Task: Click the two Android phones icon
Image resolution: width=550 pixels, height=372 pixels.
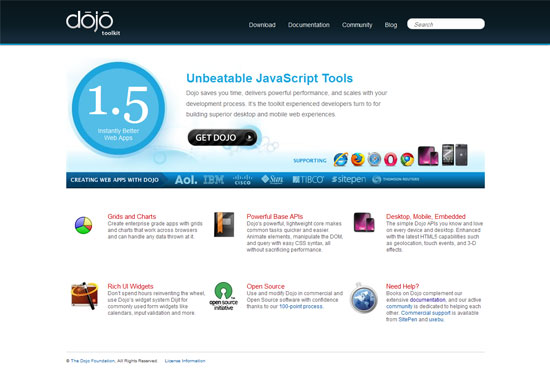Action: click(455, 155)
